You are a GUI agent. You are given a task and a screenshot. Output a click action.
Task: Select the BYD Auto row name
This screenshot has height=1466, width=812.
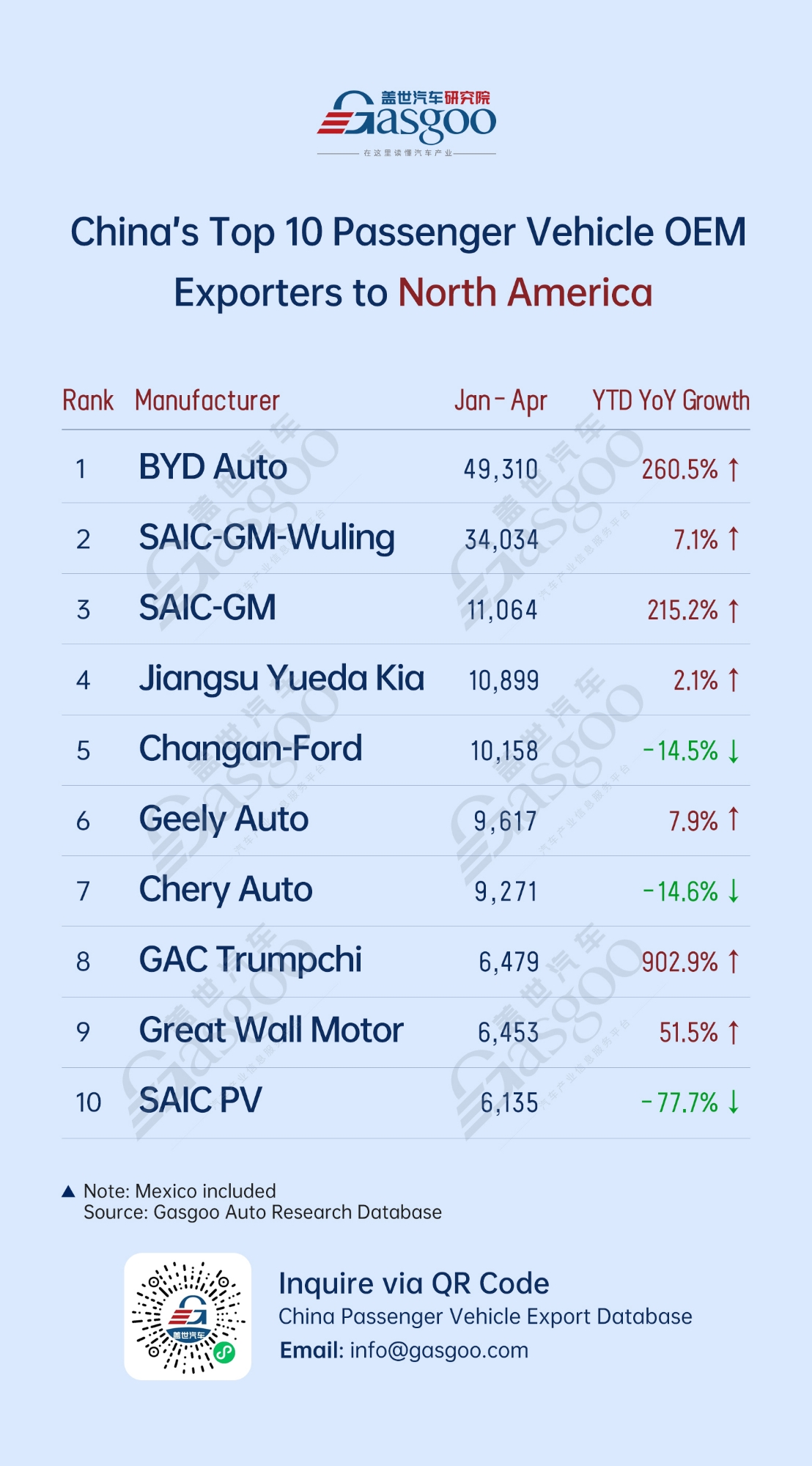[213, 468]
